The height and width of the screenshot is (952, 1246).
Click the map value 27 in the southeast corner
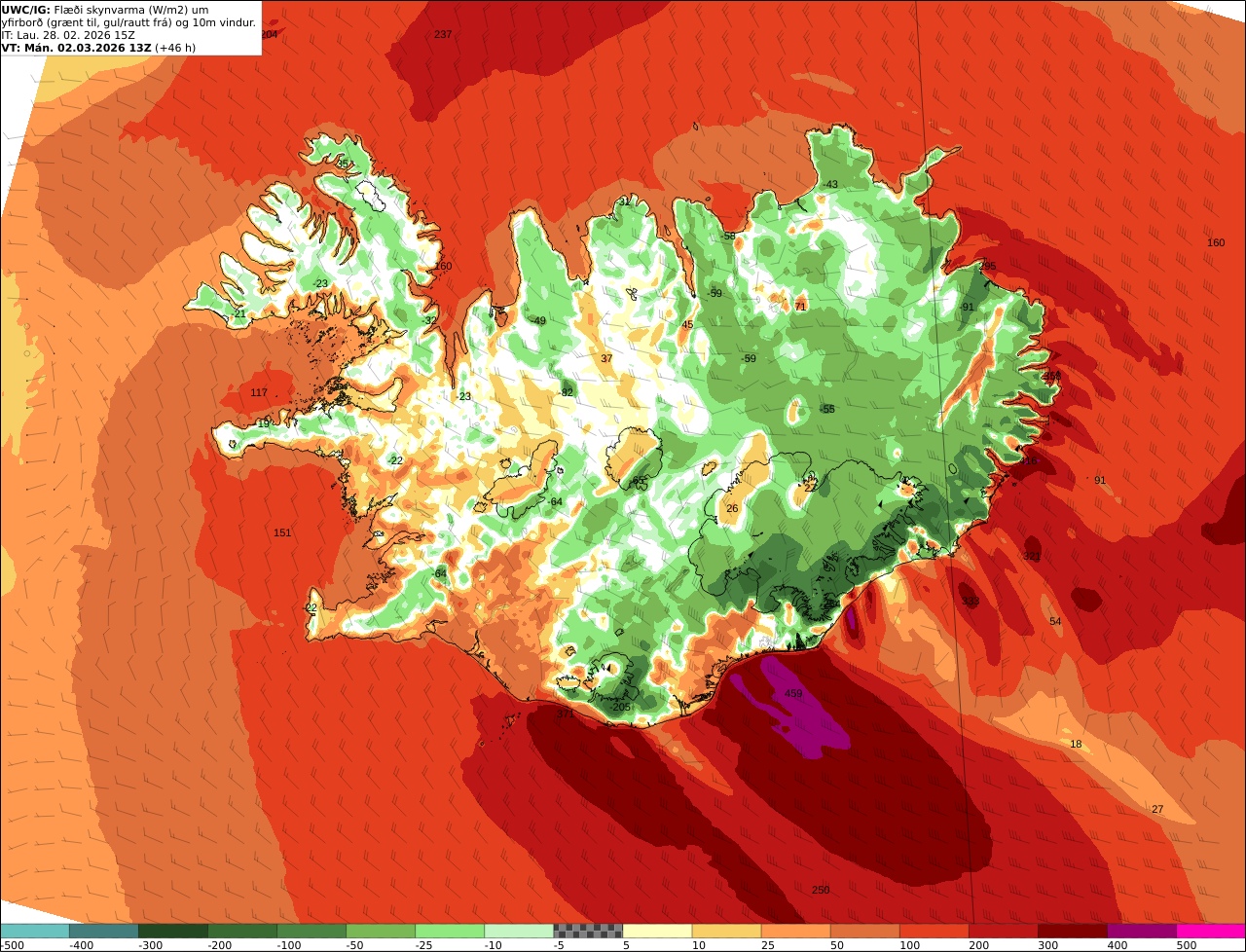pyautogui.click(x=1157, y=810)
